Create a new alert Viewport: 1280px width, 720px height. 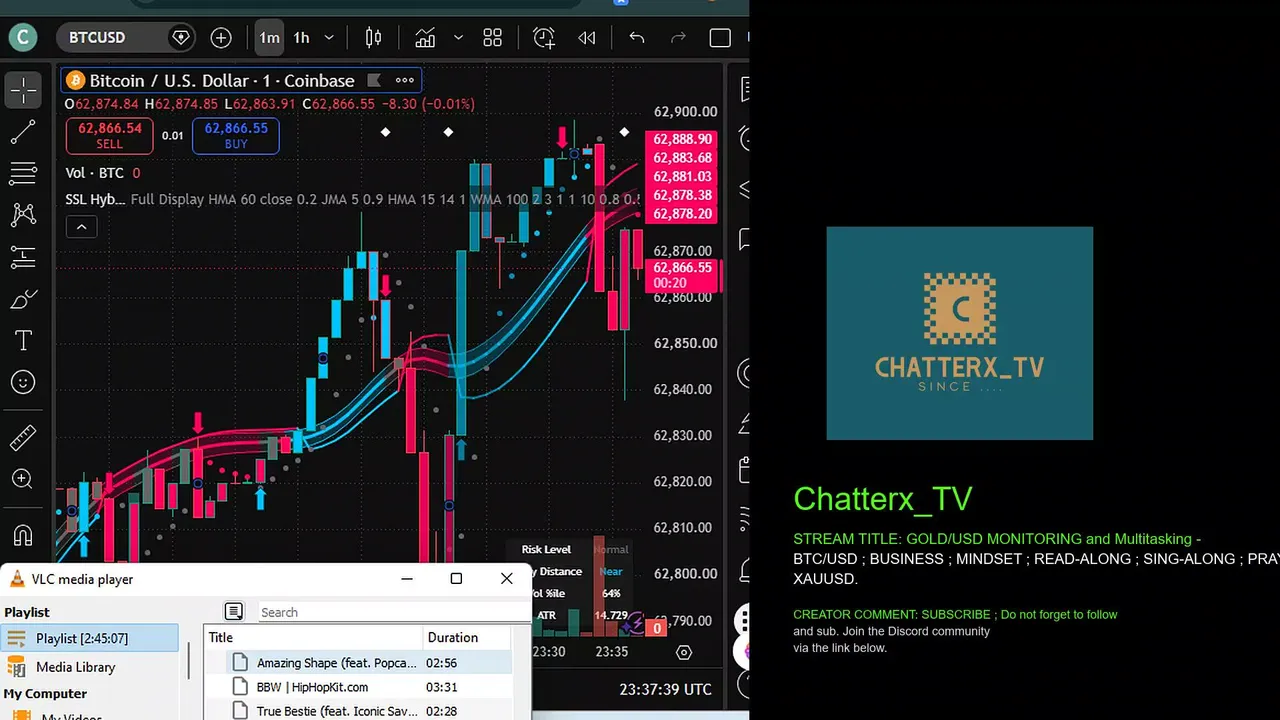(544, 38)
